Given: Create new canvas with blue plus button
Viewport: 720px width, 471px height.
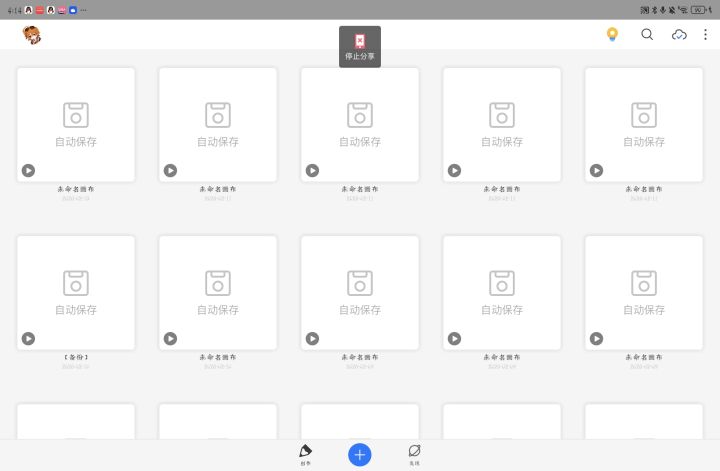Looking at the screenshot, I should click(360, 454).
